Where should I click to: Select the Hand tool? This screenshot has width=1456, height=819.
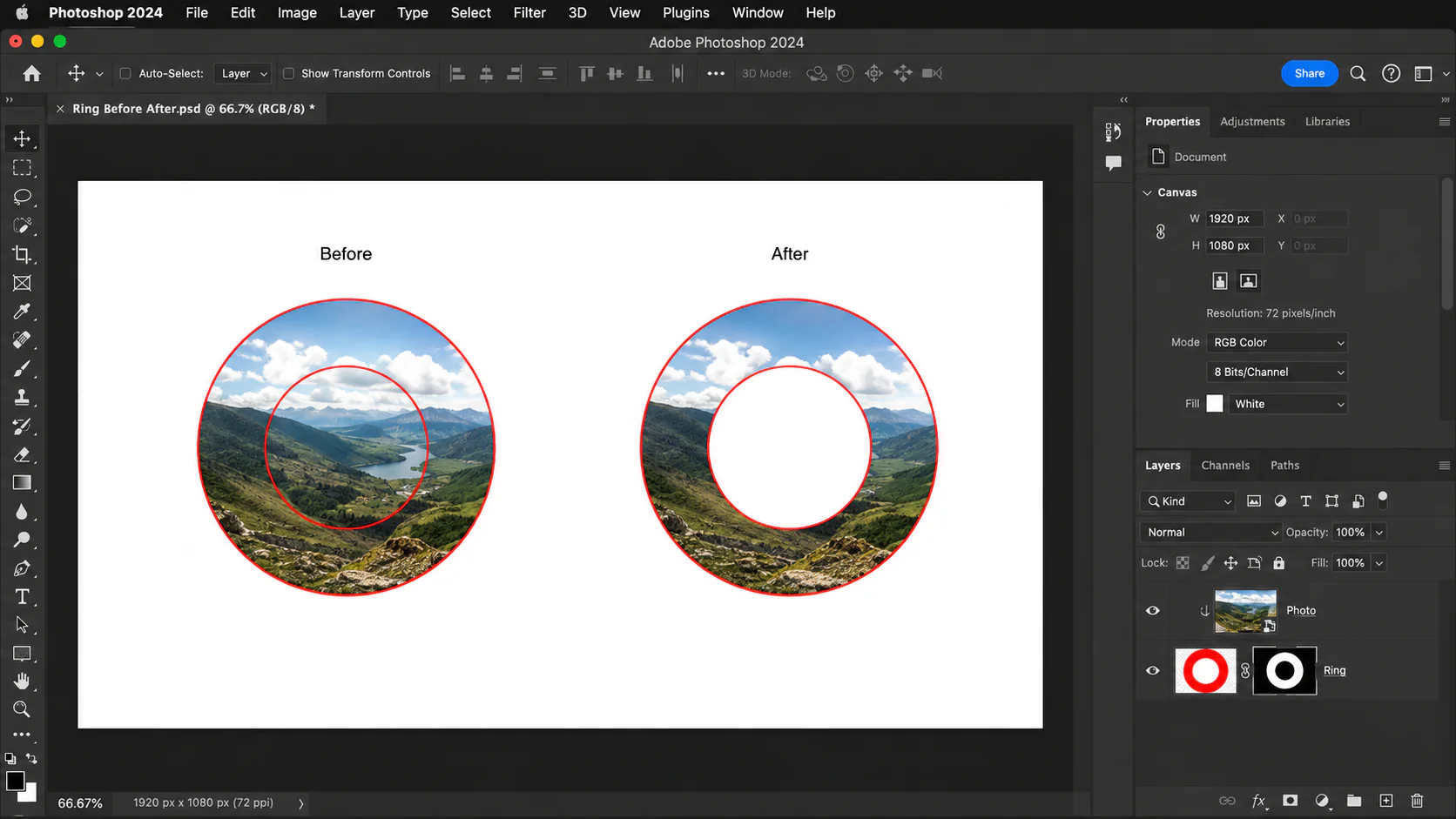pos(22,681)
